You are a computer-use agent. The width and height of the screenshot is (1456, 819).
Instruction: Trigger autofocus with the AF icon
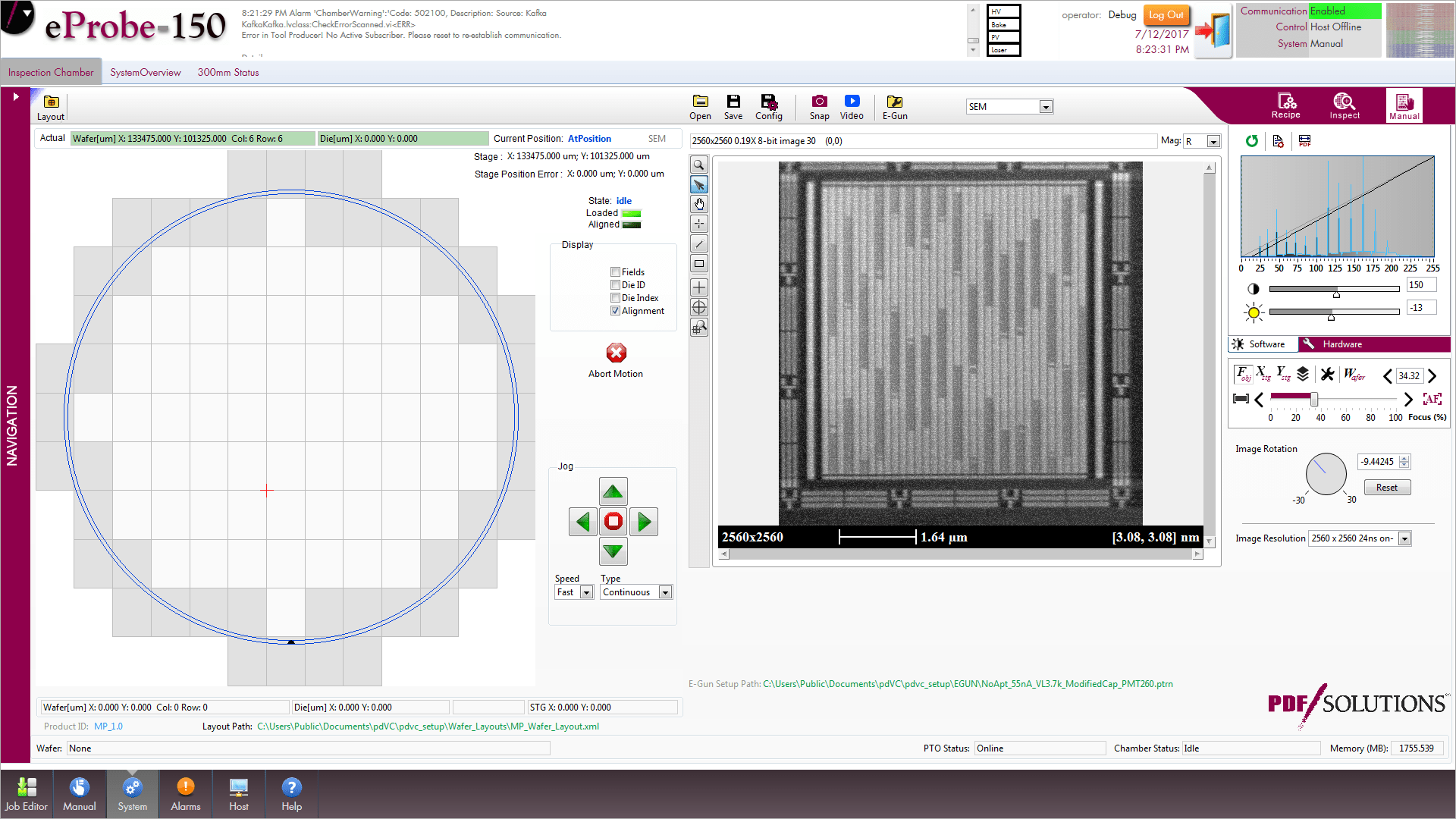click(1432, 398)
